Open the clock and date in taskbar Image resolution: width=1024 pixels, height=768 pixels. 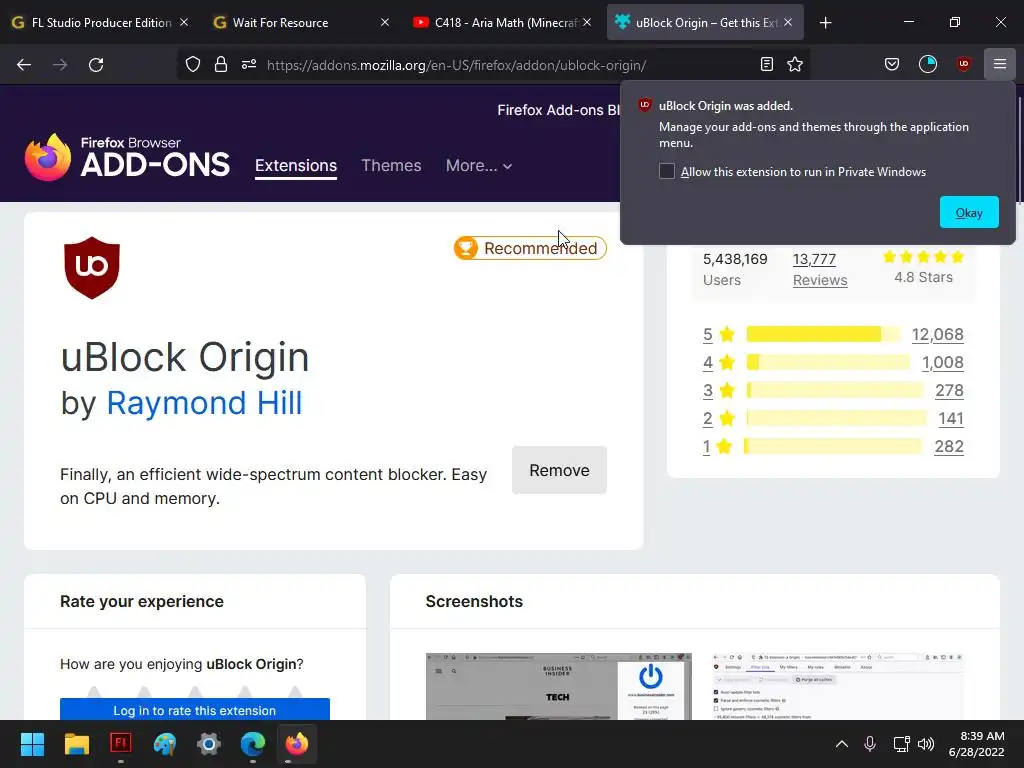pyautogui.click(x=976, y=744)
